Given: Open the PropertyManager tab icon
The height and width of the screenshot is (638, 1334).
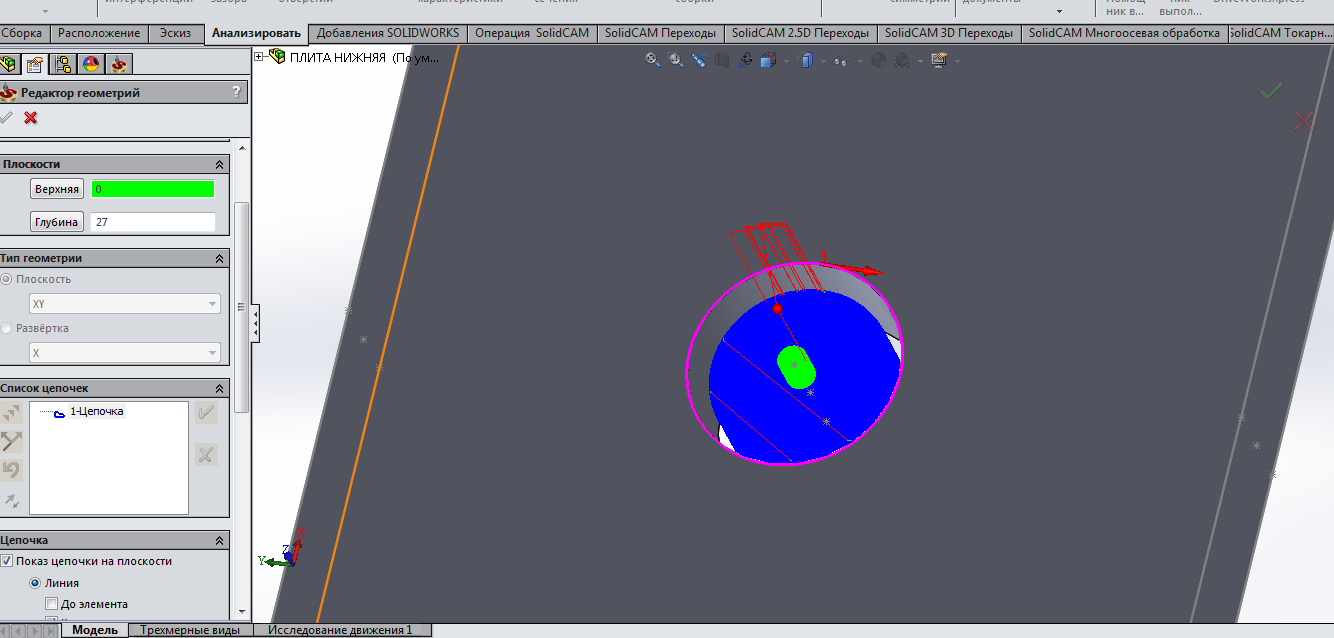Looking at the screenshot, I should (36, 65).
